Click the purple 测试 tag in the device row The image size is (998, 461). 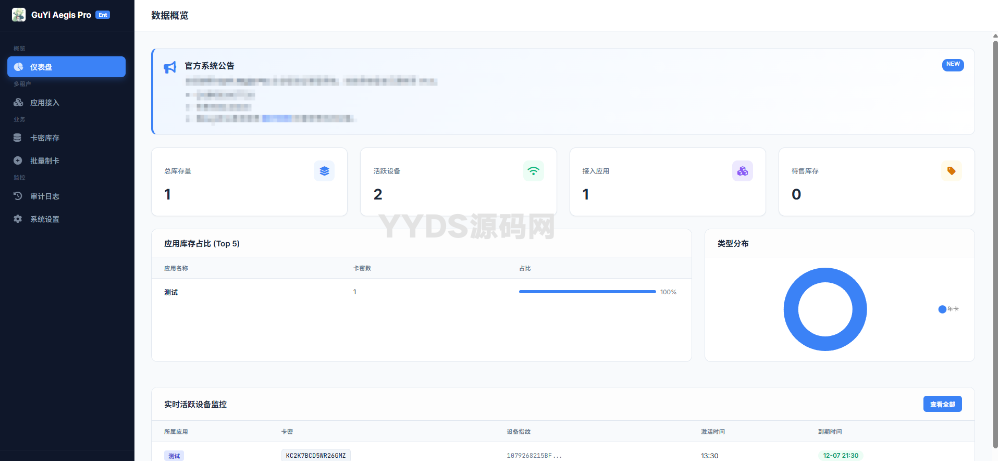174,456
